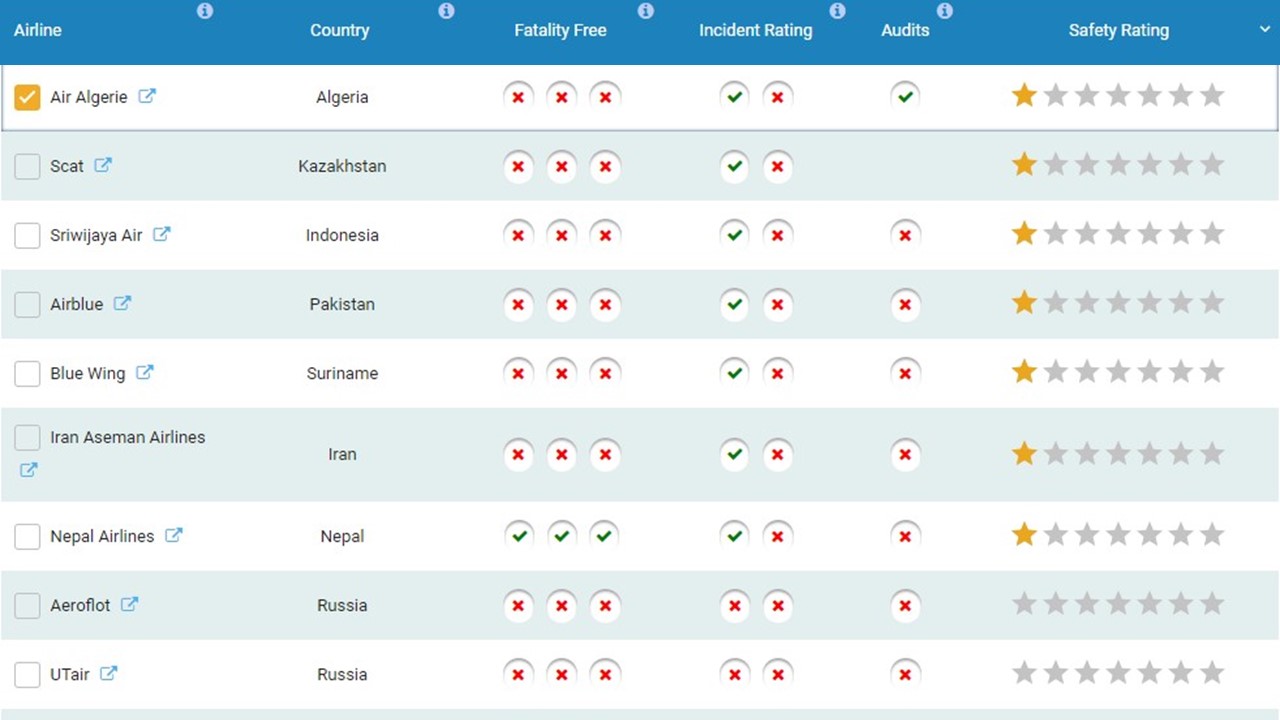Click Air Algerie's green audit checkmark
Image resolution: width=1280 pixels, height=720 pixels.
(x=905, y=97)
